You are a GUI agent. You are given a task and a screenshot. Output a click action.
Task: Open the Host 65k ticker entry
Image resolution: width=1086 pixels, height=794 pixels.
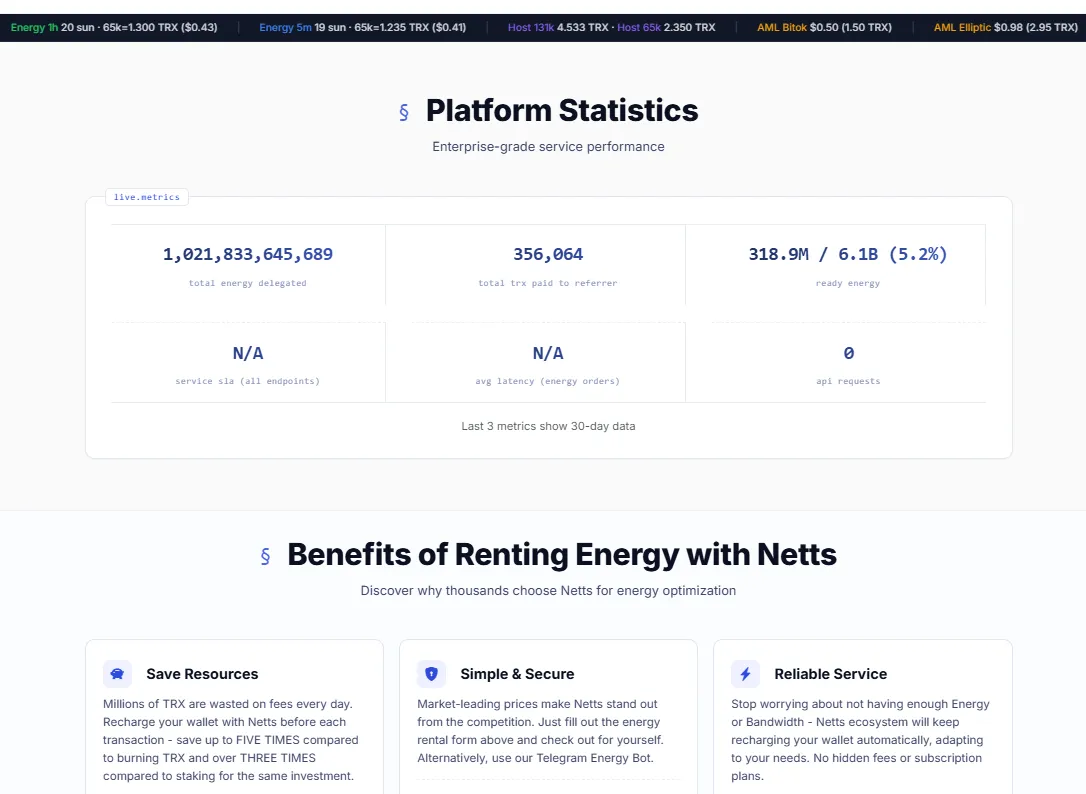pyautogui.click(x=666, y=28)
